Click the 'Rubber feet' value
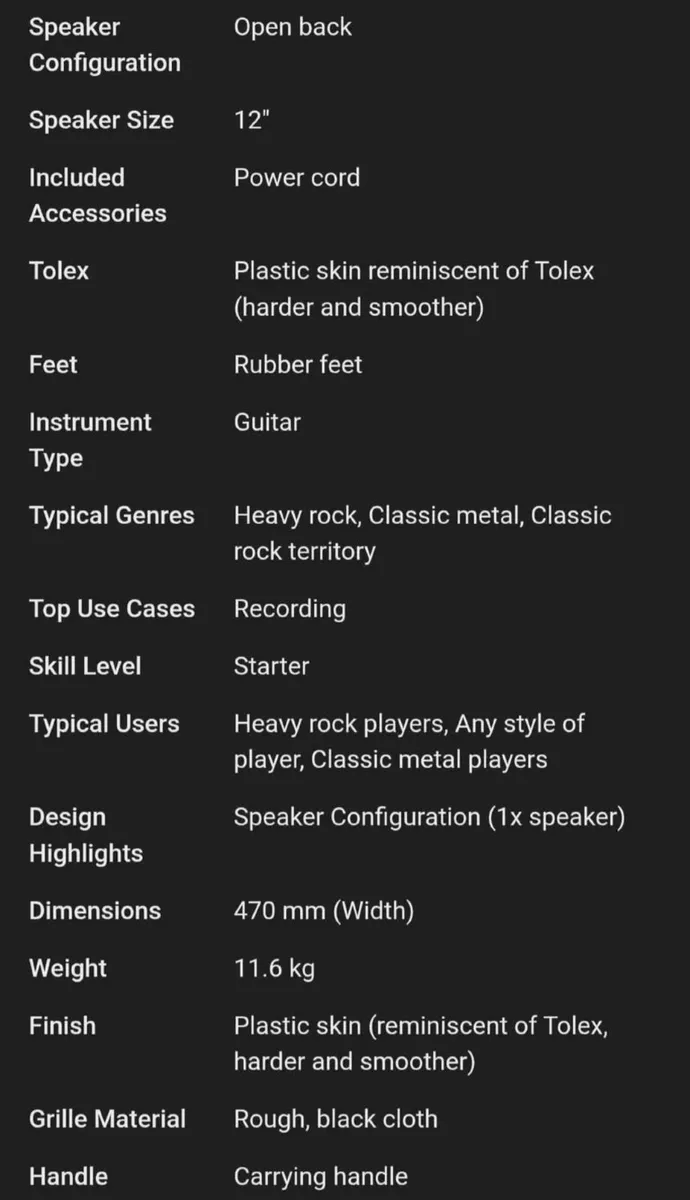690x1200 pixels. click(297, 365)
